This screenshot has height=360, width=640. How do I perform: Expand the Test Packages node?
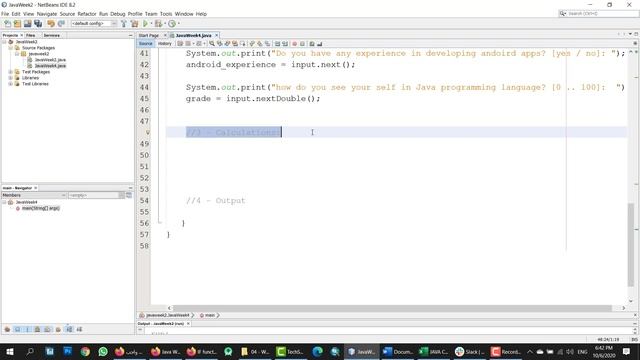tap(11, 72)
